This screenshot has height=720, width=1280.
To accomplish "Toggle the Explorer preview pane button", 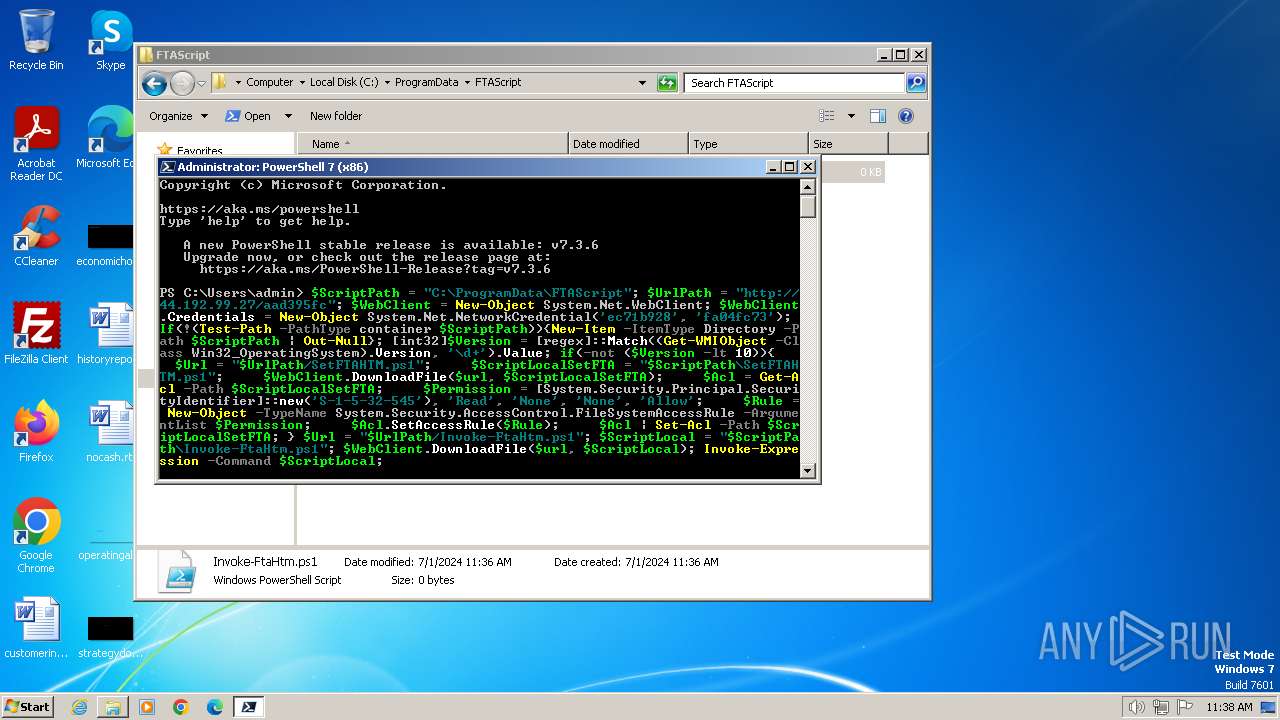I will [877, 116].
